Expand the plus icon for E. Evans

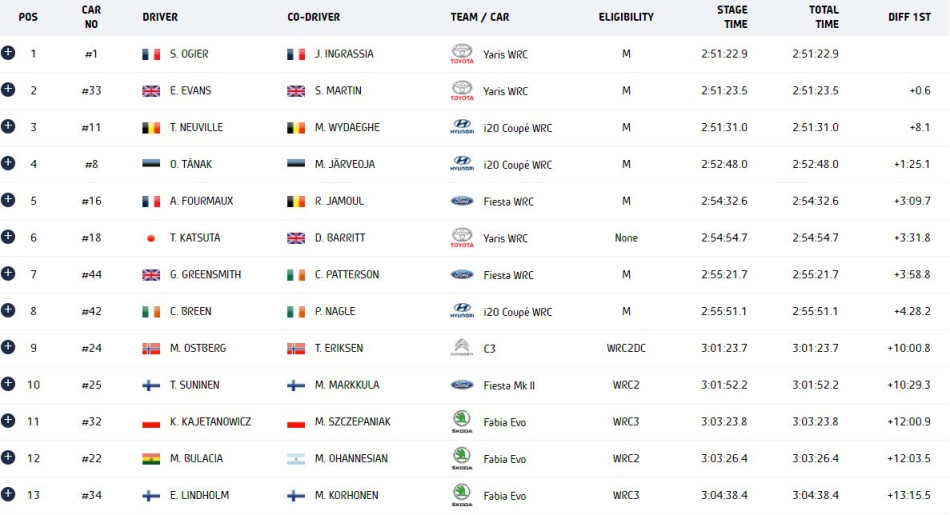click(x=9, y=89)
